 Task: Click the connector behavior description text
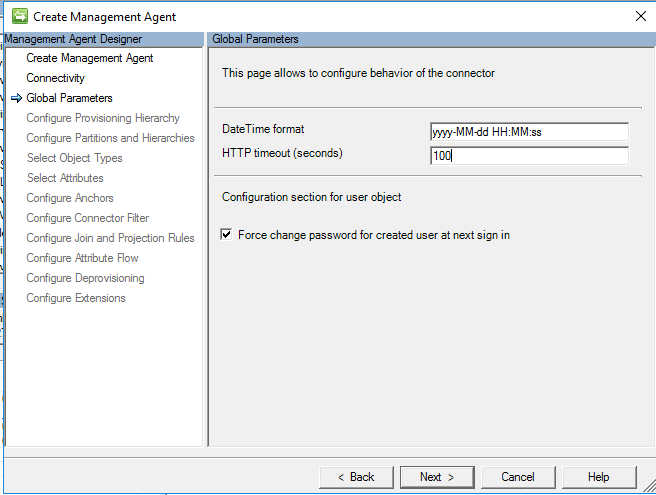(358, 73)
